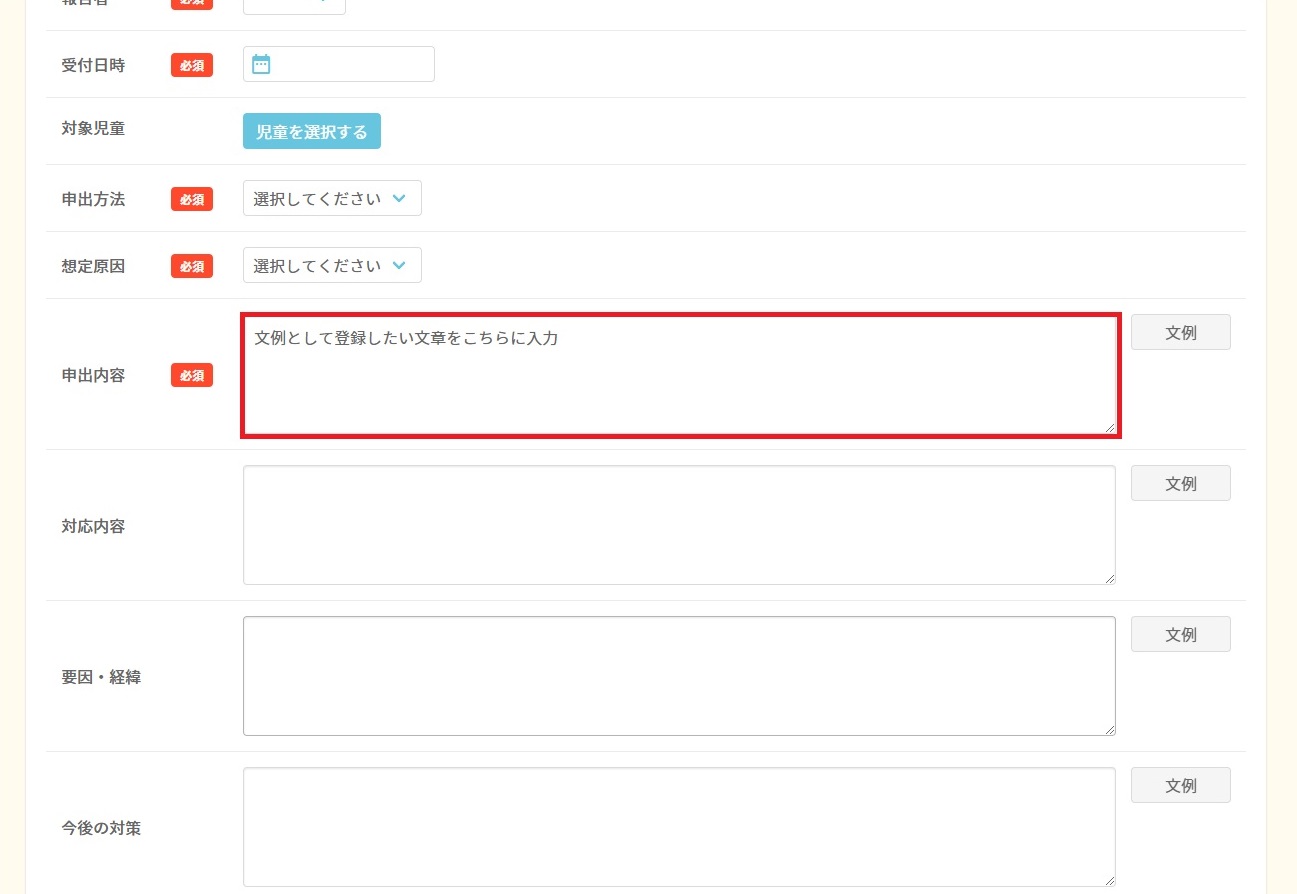
Task: Click the 要因・経緯 field label
Action: coord(101,677)
